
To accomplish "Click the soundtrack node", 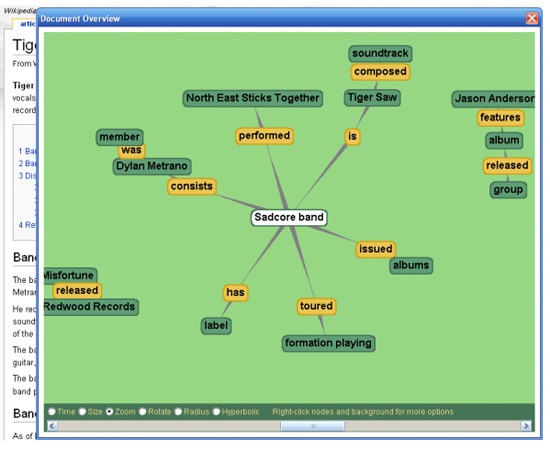I will [x=380, y=53].
